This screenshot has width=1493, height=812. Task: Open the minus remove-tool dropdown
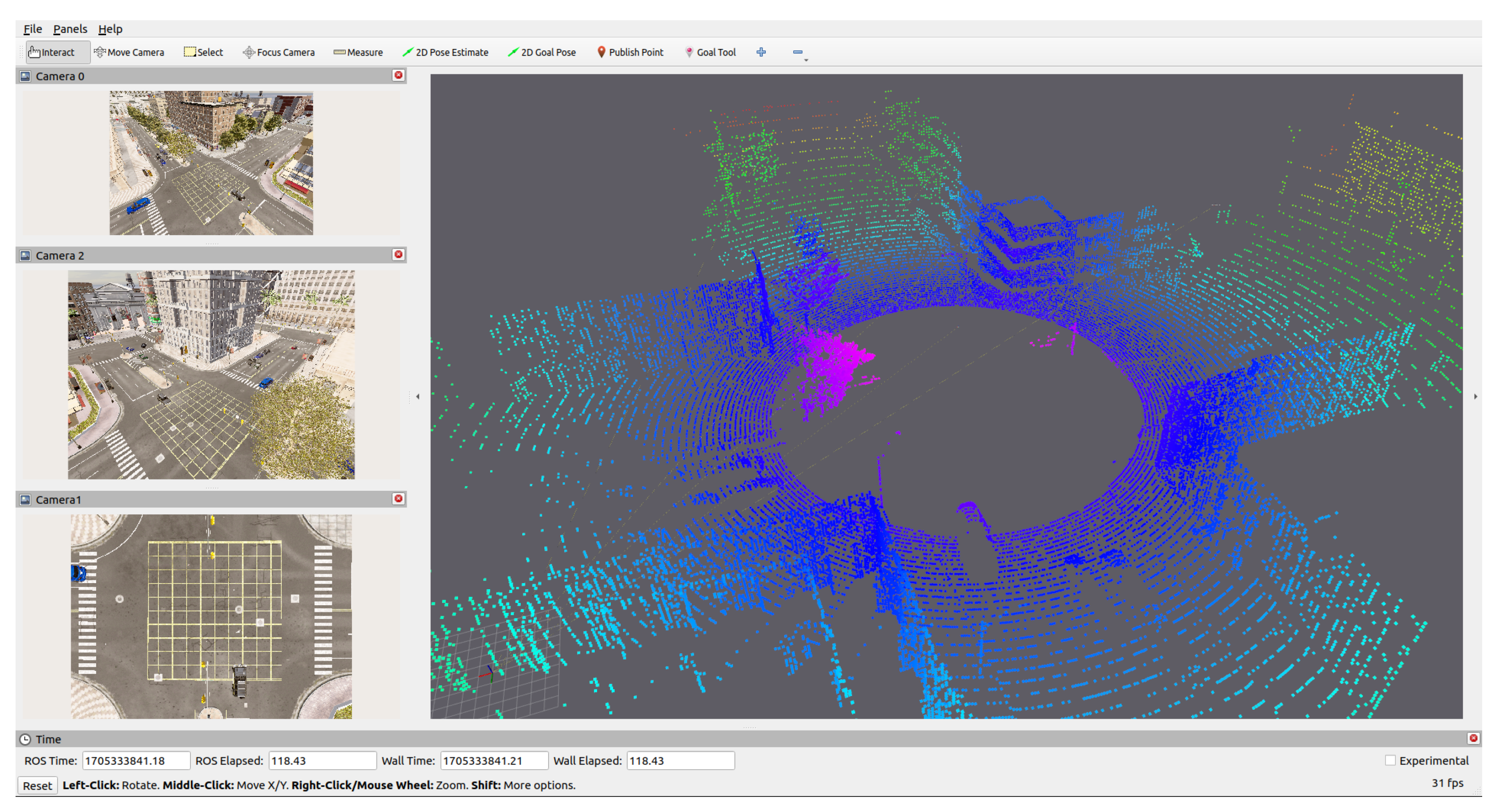tap(799, 53)
